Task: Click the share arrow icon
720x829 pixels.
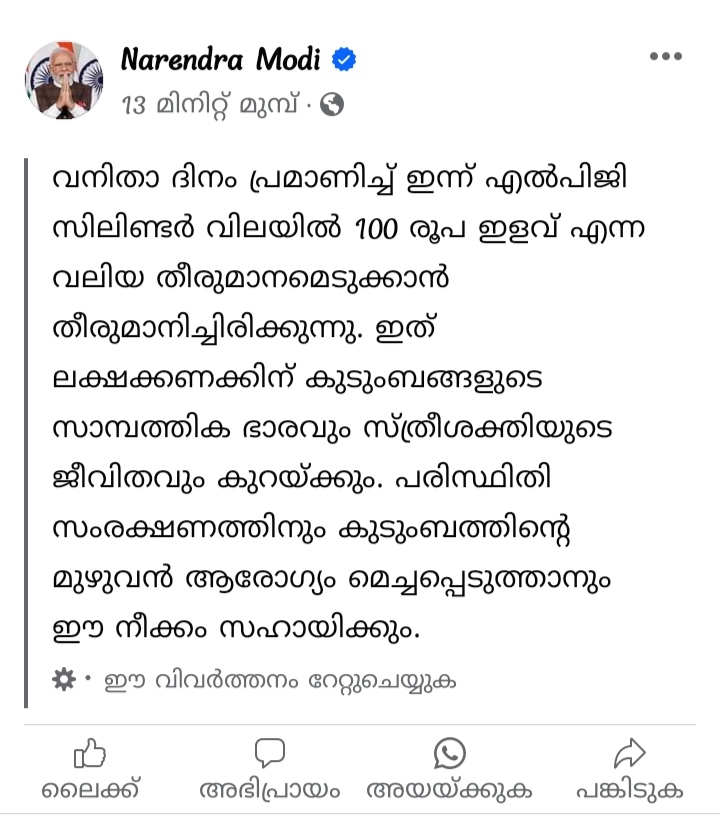Action: tap(630, 752)
